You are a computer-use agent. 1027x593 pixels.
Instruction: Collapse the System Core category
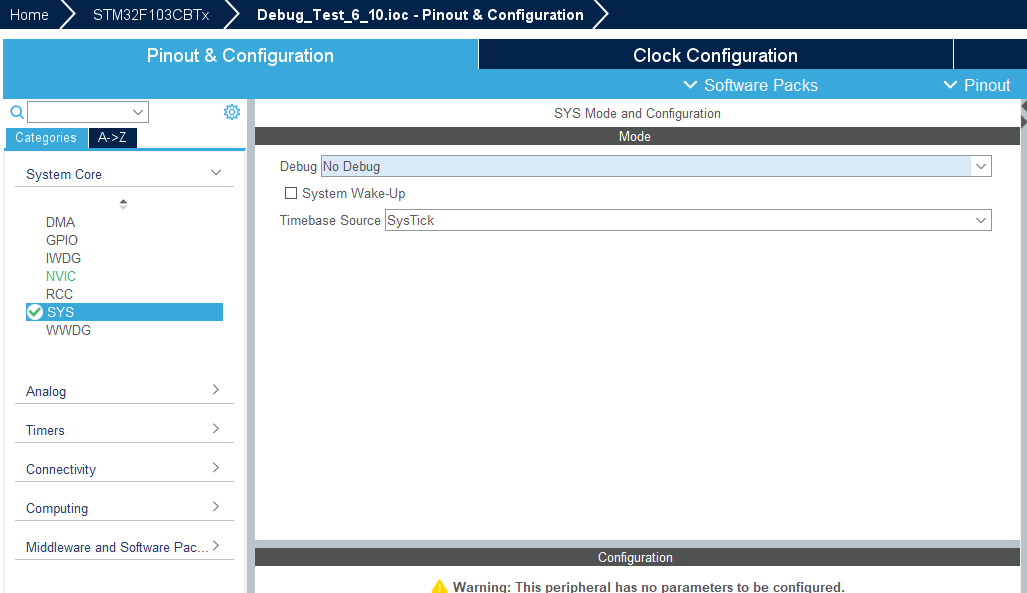point(215,172)
